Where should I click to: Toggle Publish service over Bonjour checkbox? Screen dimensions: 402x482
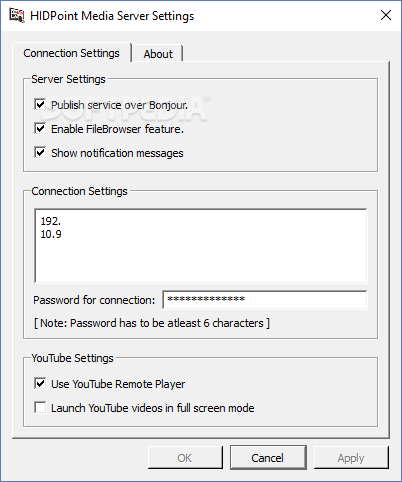[x=40, y=105]
